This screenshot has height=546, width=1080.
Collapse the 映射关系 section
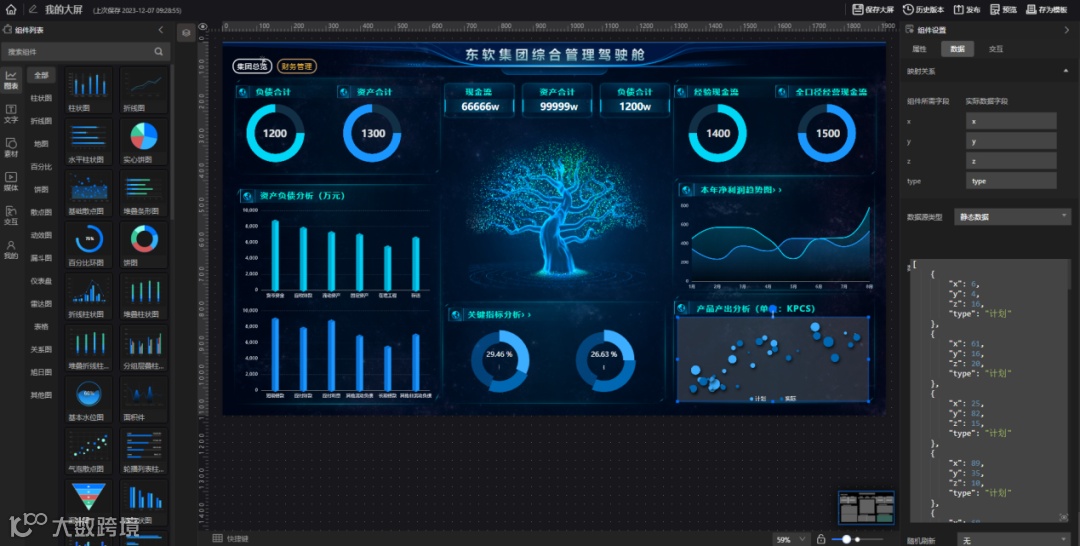[1066, 70]
